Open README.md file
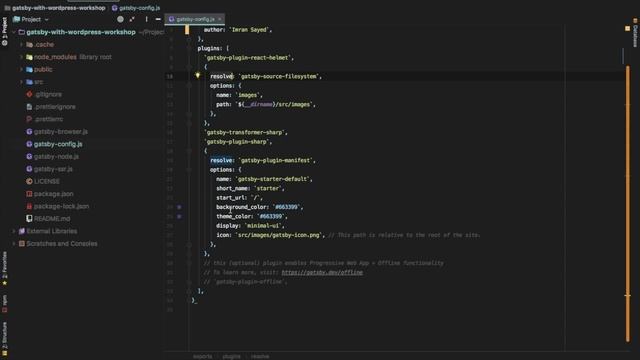Viewport: 640px width, 360px height. coord(52,219)
